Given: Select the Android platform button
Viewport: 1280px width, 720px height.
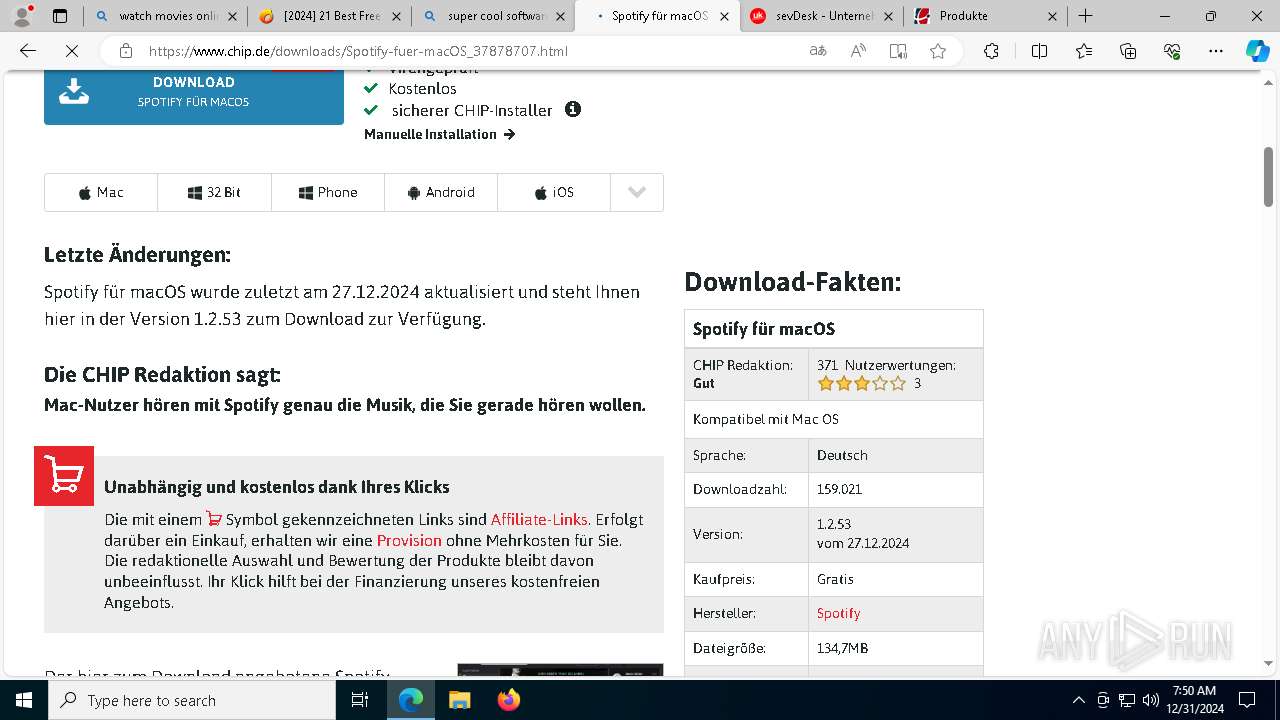Looking at the screenshot, I should [x=441, y=192].
